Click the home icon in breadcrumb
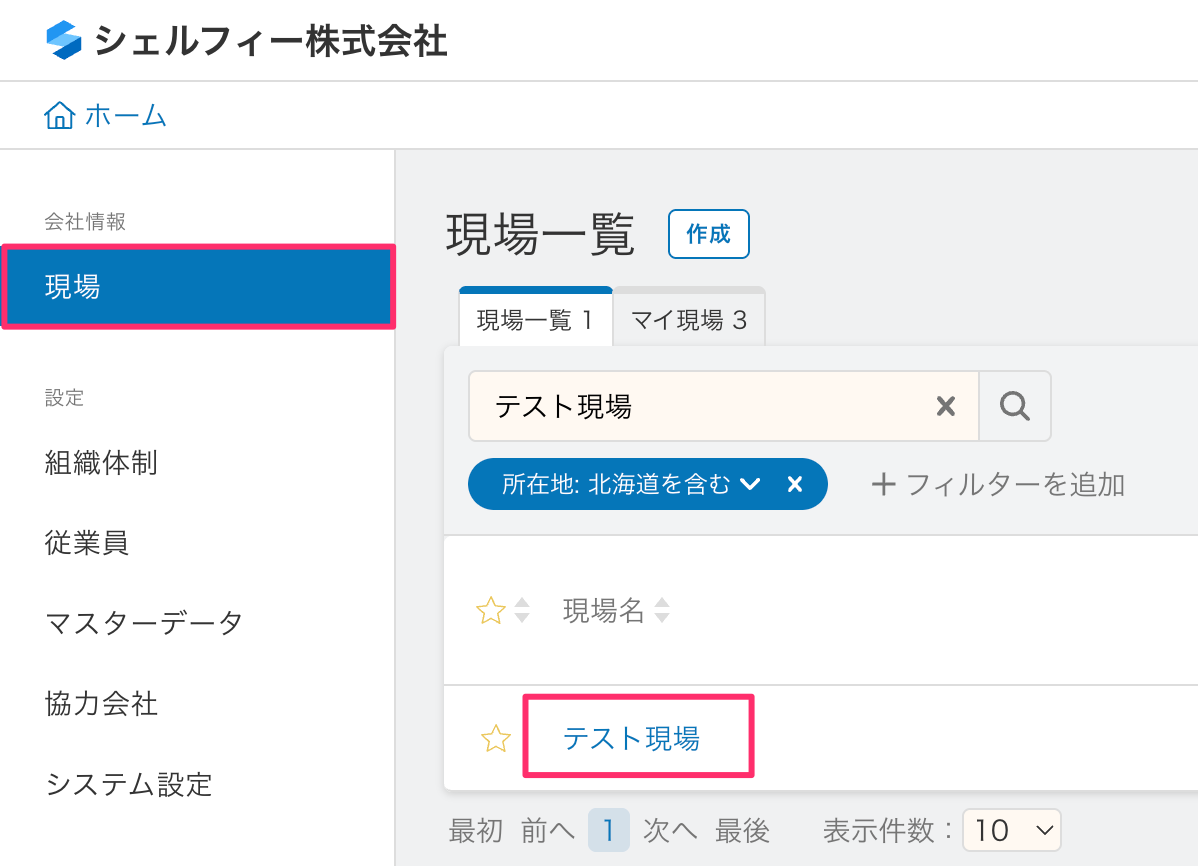The image size is (1198, 866). [x=59, y=116]
